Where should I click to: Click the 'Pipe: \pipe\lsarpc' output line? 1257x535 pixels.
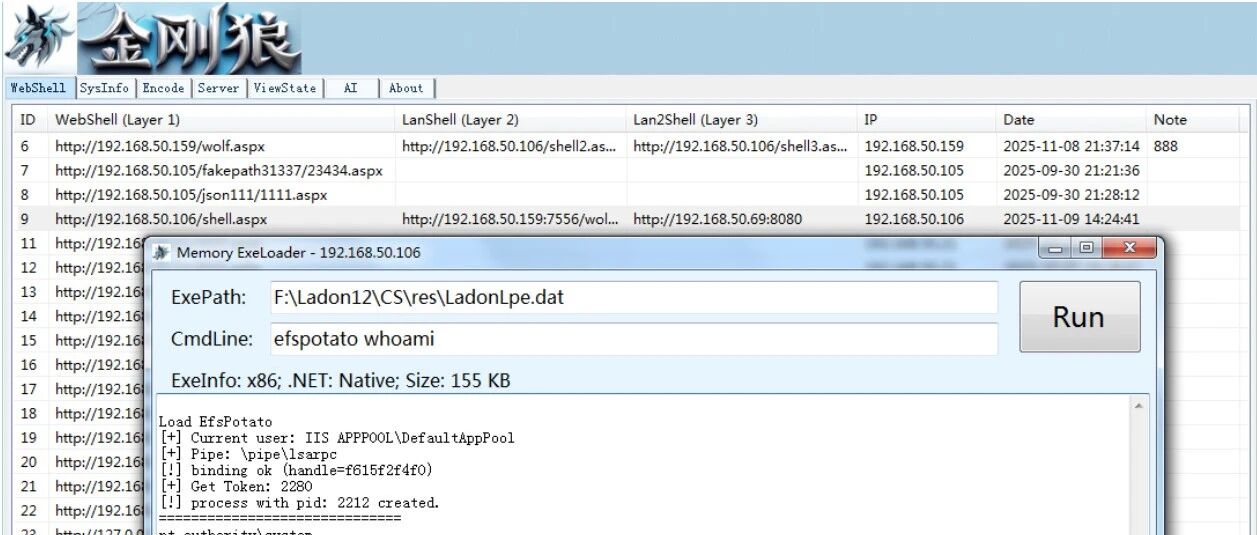coord(248,454)
